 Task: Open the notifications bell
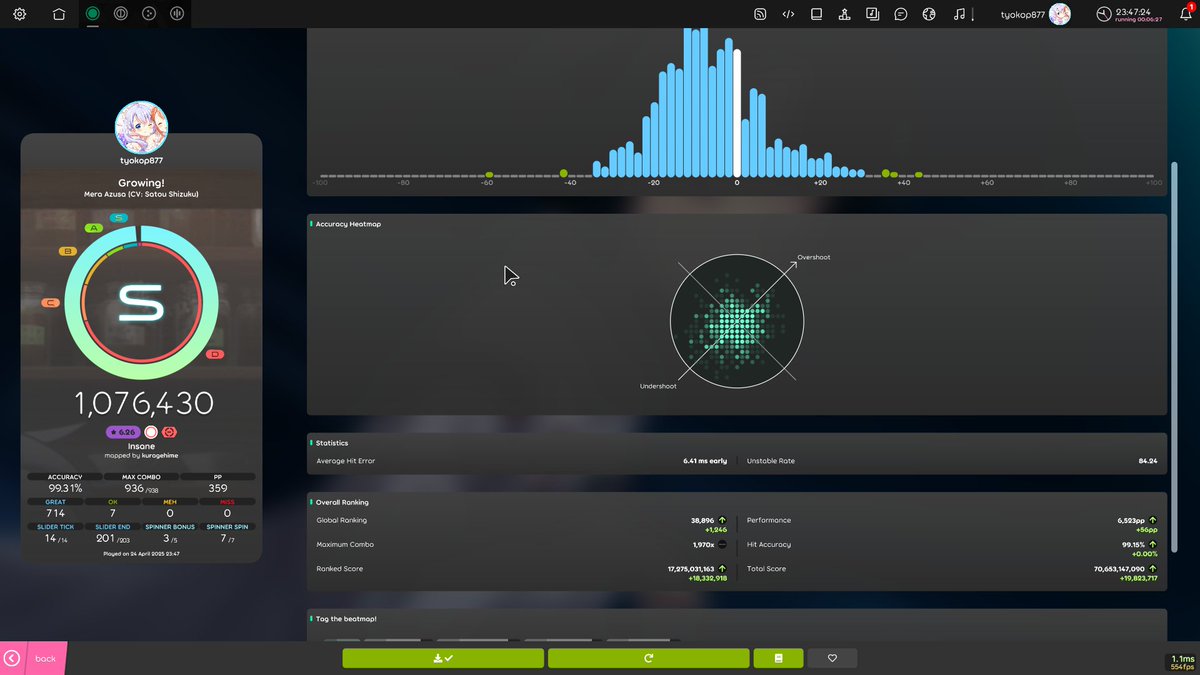(1185, 14)
